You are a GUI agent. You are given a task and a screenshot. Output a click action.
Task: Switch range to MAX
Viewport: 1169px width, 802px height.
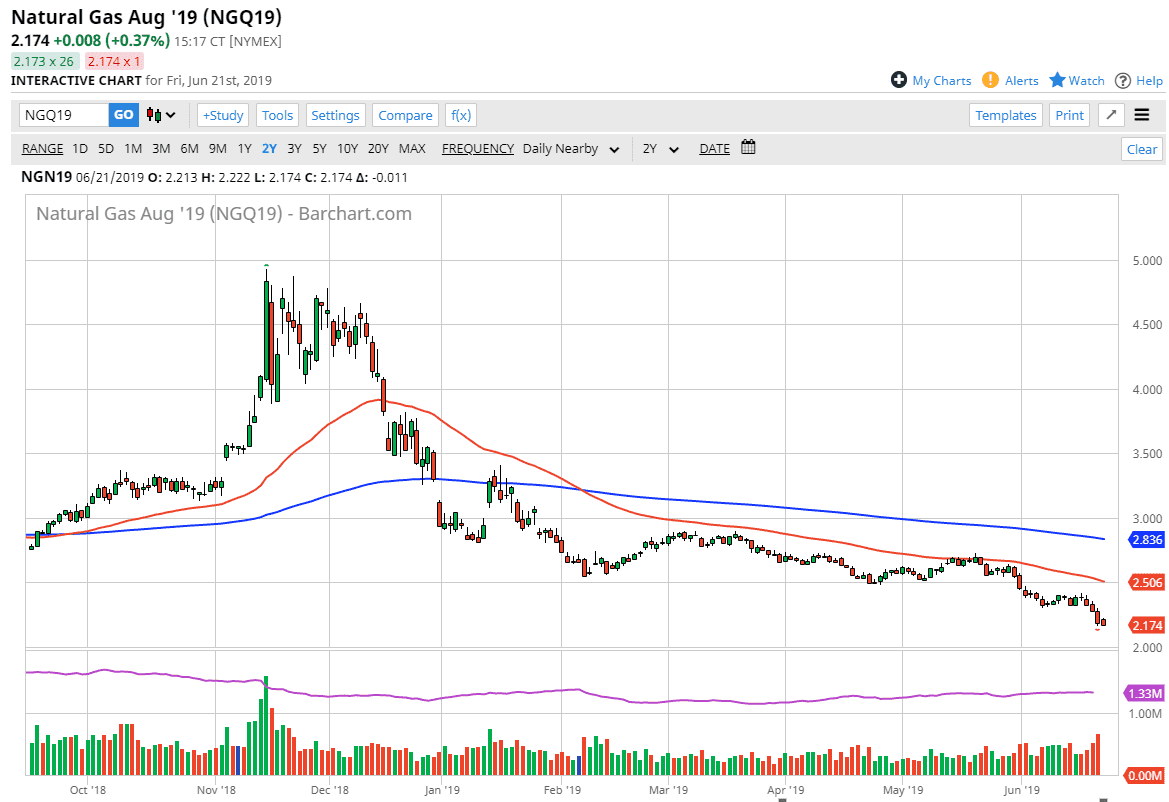[x=412, y=148]
